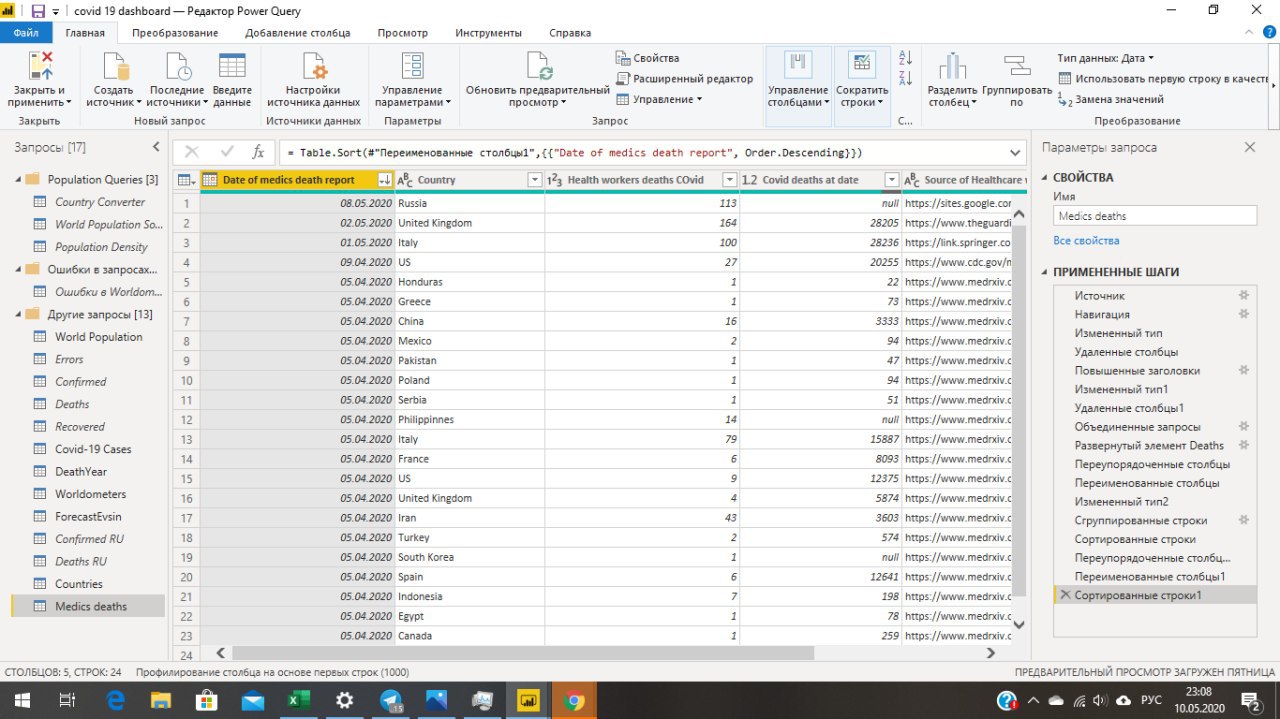Close the Параметры запроса pane

pos(1249,147)
